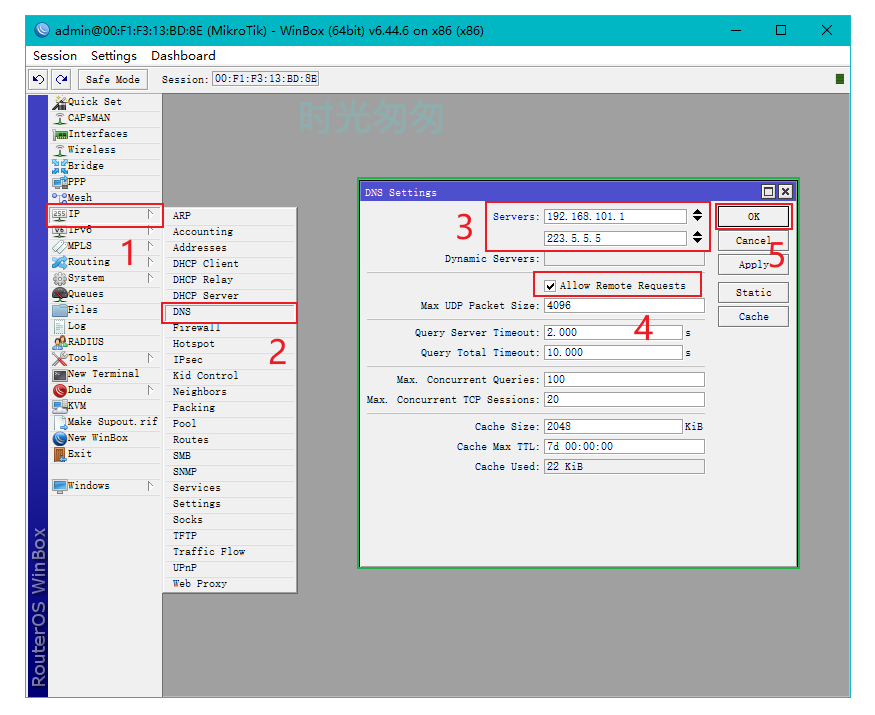Select Services in the IP submenu
The image size is (875, 715).
coord(230,488)
